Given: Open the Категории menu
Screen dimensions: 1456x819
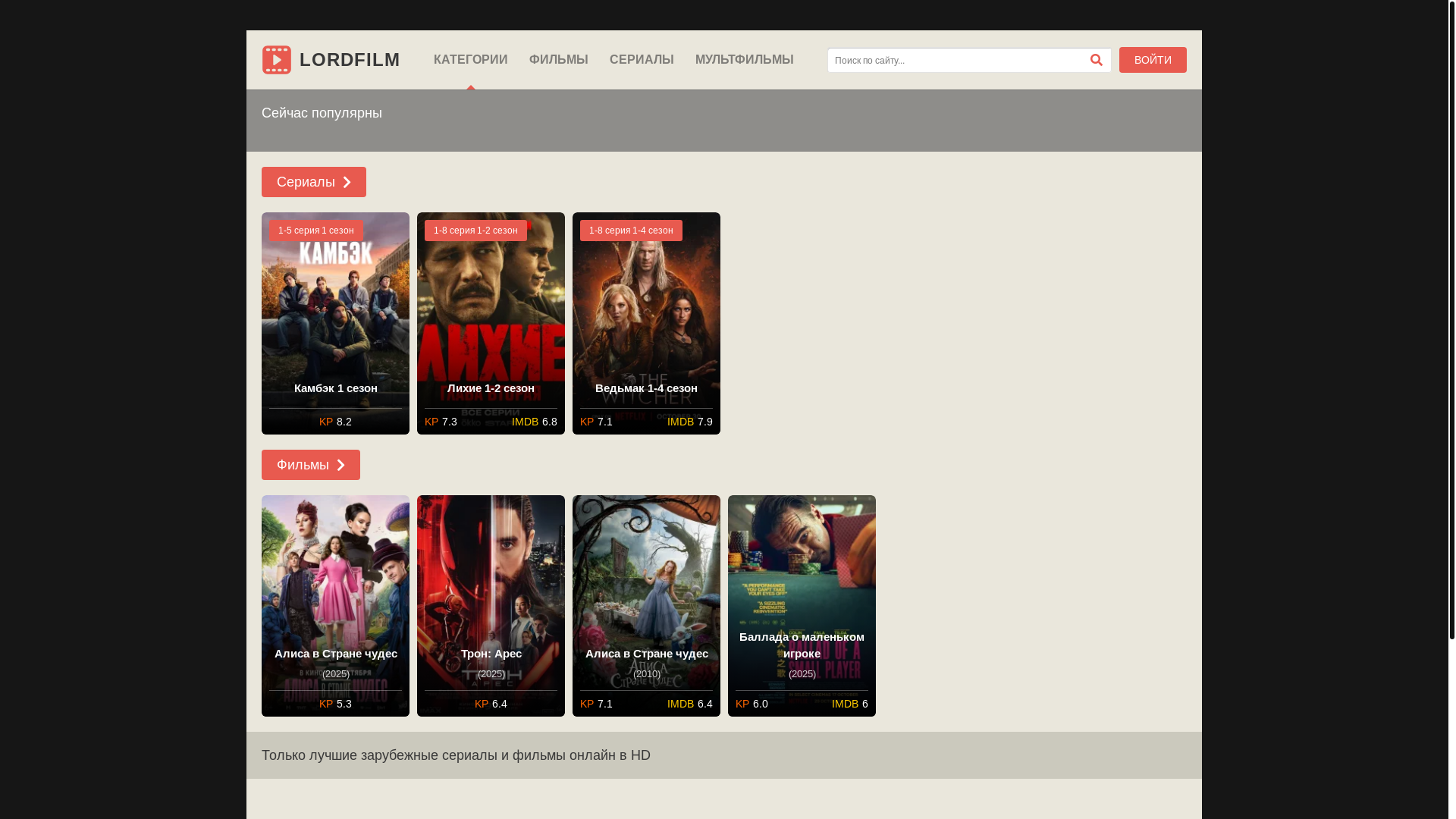Looking at the screenshot, I should tap(471, 60).
